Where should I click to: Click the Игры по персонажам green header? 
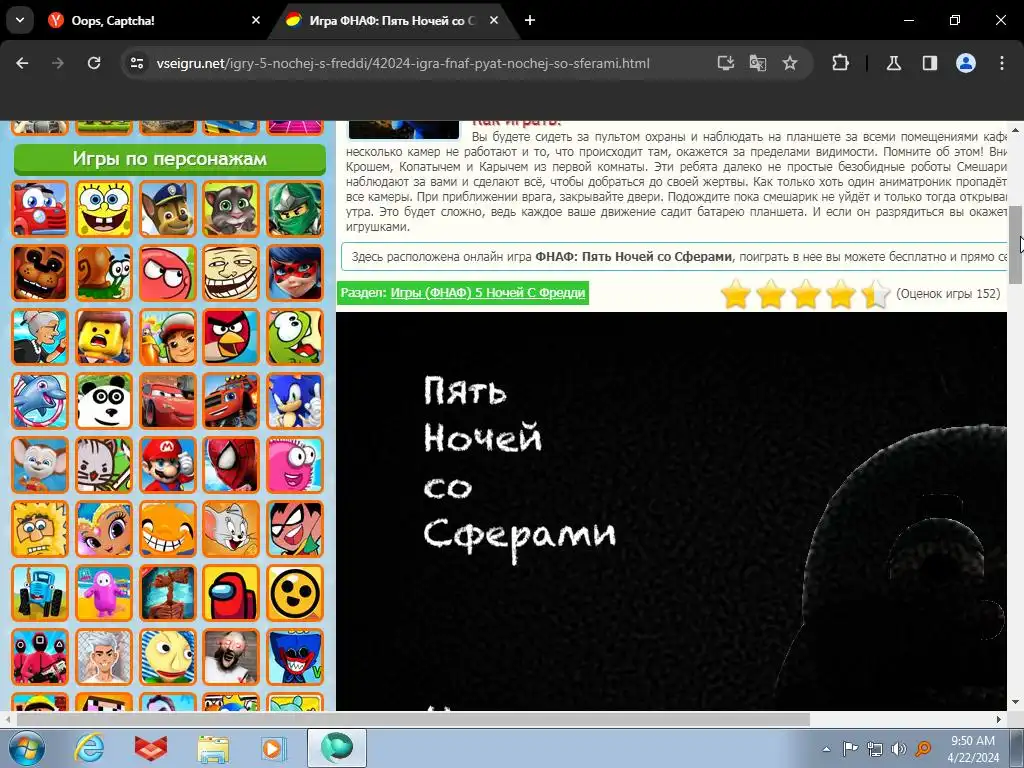pos(170,159)
